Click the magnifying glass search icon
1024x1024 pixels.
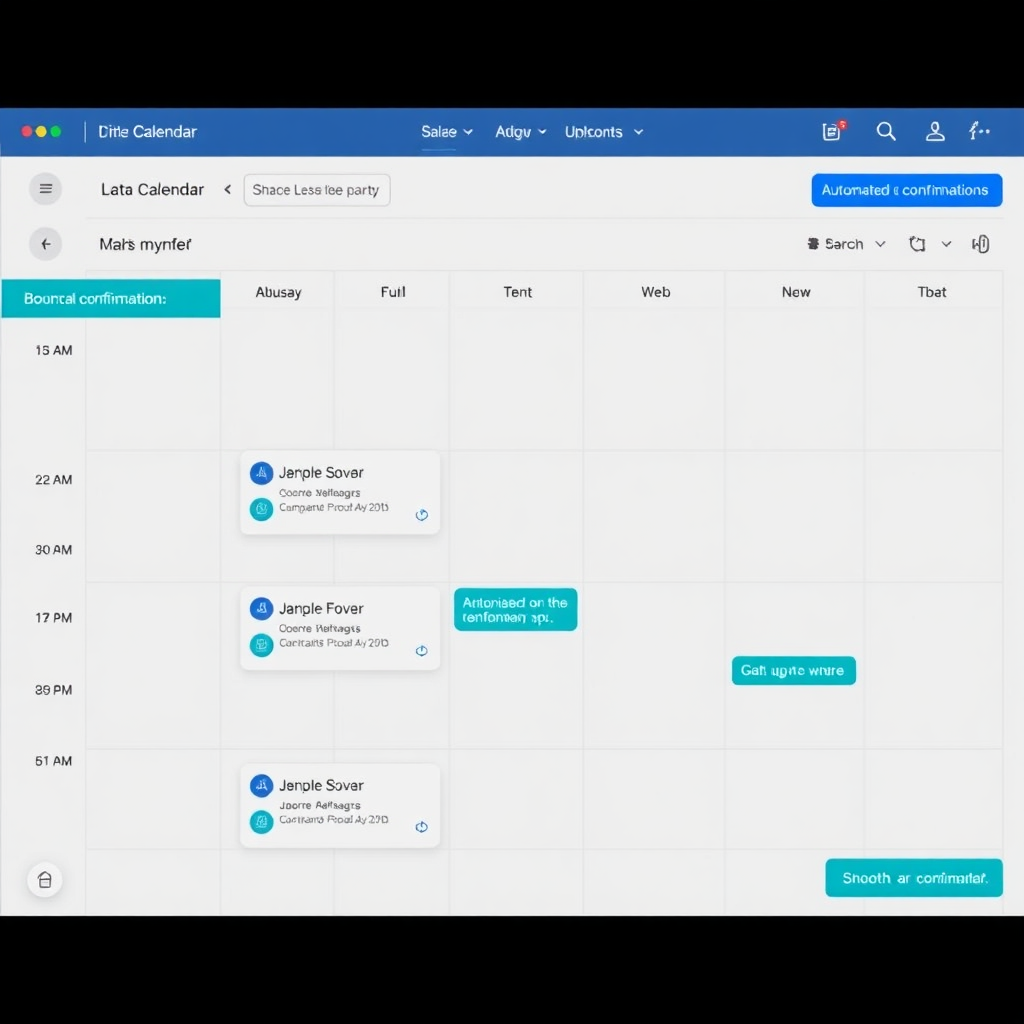coord(885,131)
